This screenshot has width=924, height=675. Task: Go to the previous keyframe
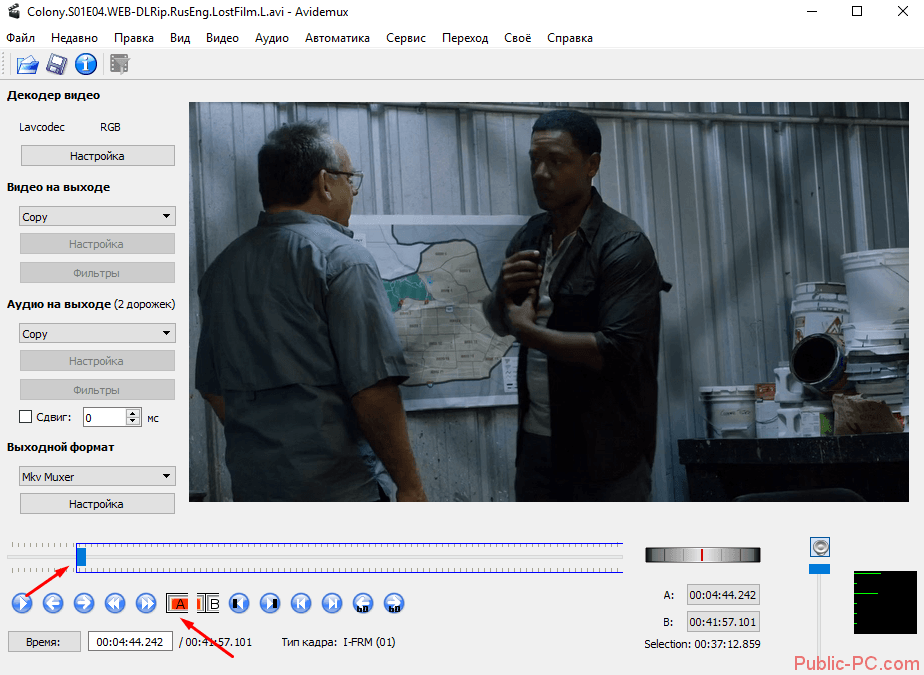coord(115,603)
